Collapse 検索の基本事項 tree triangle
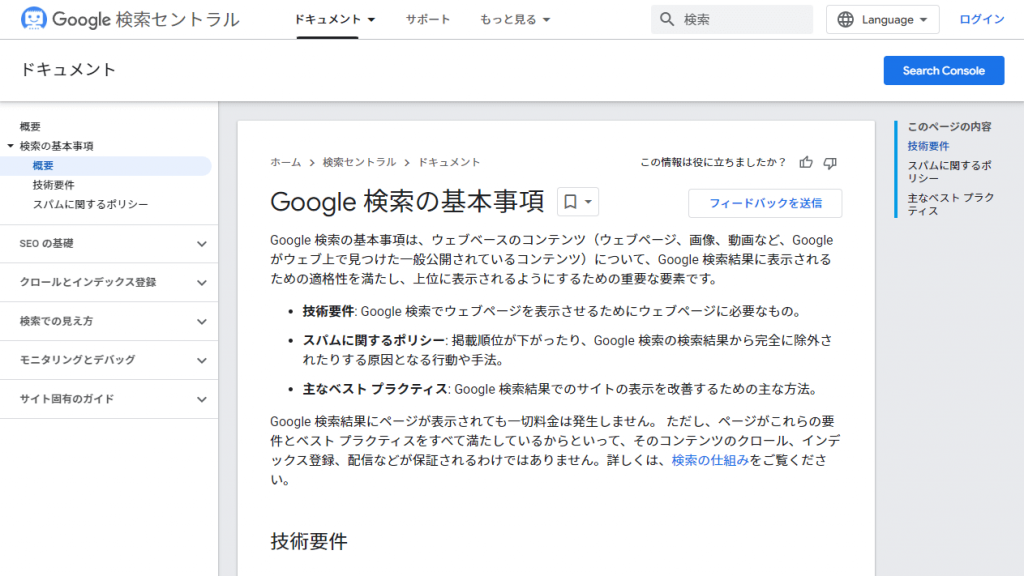This screenshot has height=576, width=1024. [10, 146]
